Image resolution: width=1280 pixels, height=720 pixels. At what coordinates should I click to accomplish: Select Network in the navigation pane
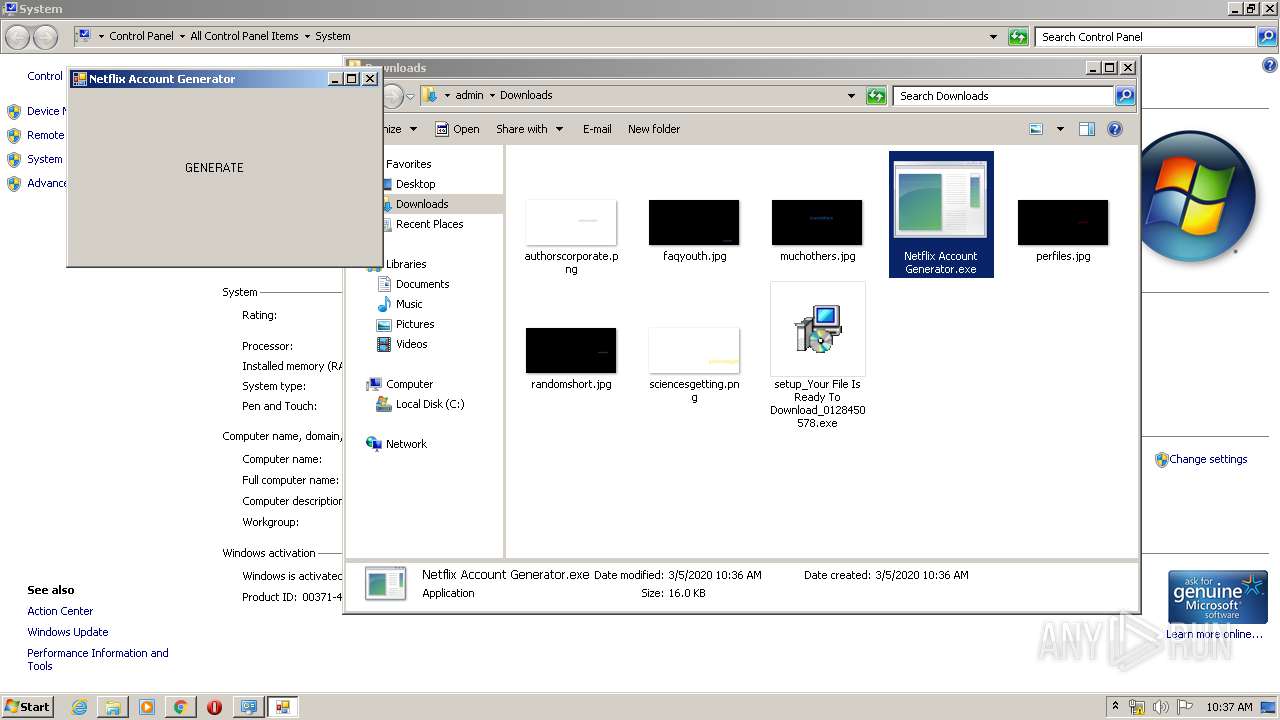406,444
